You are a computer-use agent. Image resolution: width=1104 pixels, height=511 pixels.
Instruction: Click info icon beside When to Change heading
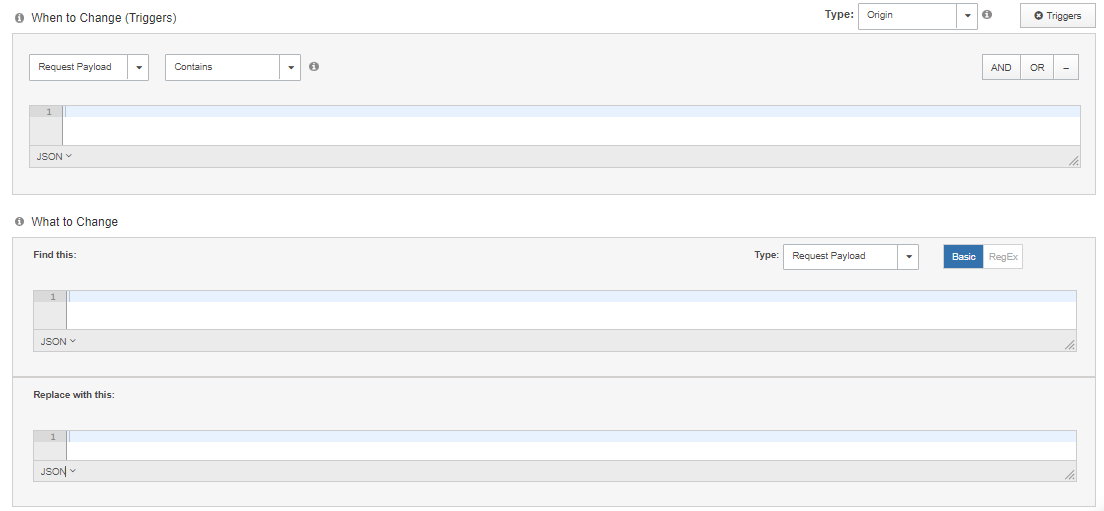pyautogui.click(x=19, y=18)
